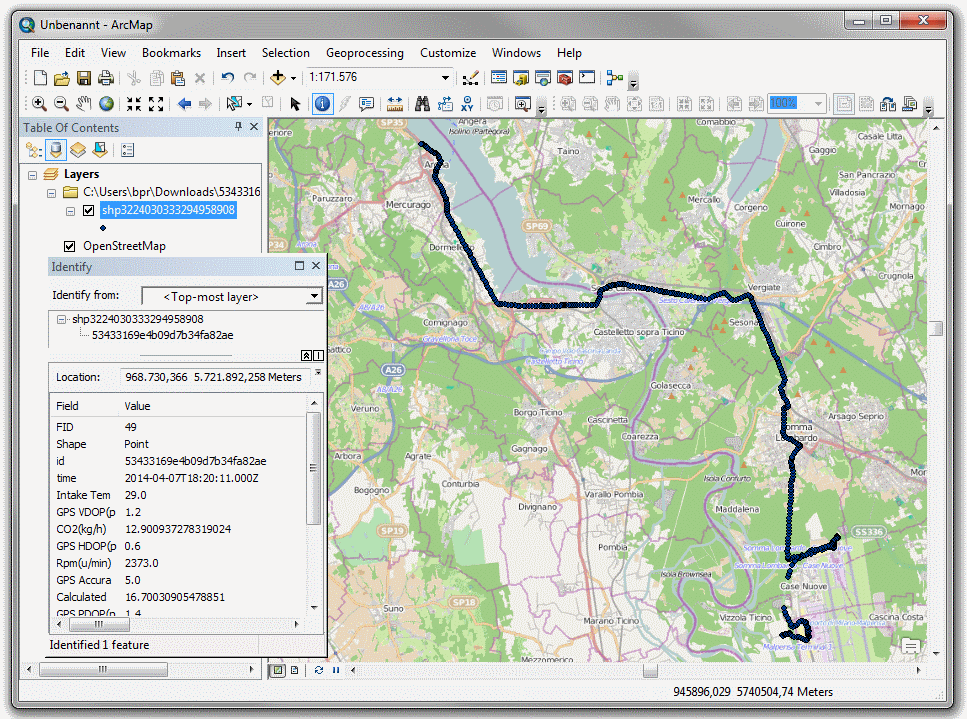This screenshot has width=967, height=719.
Task: Open the ArcToolbox red toolbox icon
Action: tap(565, 78)
